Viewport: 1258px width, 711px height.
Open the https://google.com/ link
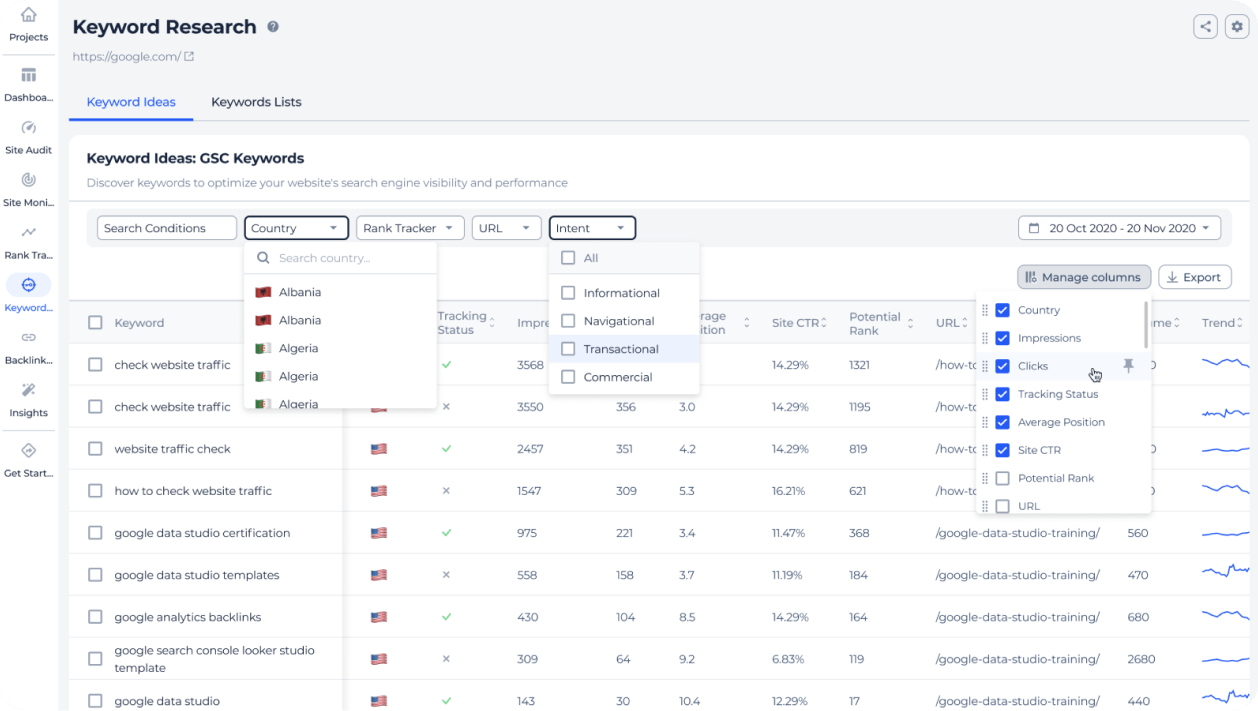(x=127, y=57)
